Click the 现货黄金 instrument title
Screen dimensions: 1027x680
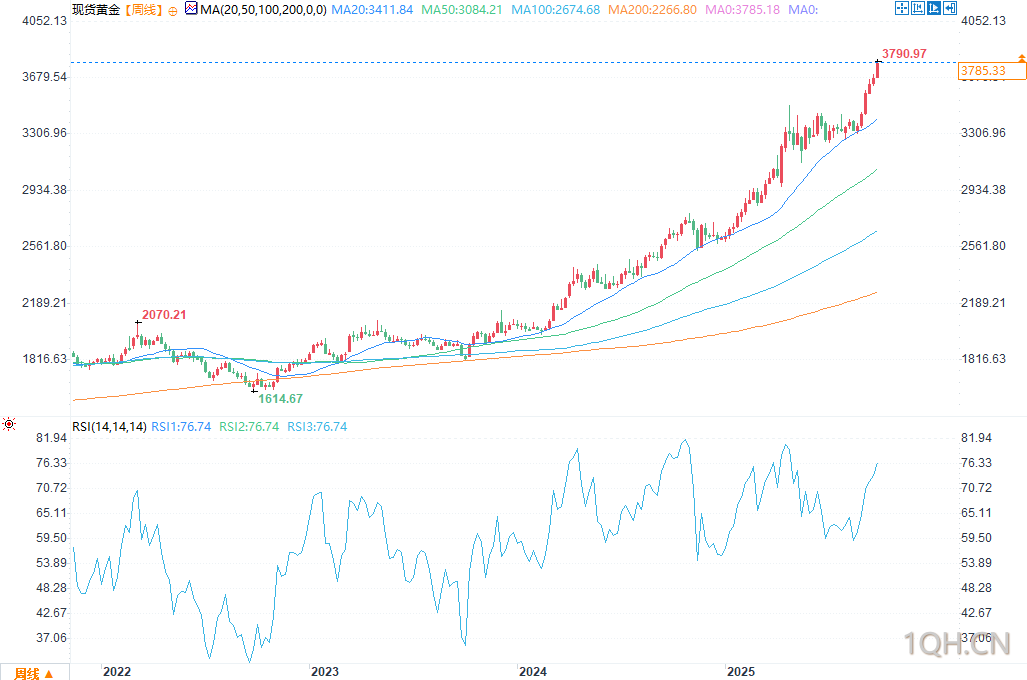(96, 10)
